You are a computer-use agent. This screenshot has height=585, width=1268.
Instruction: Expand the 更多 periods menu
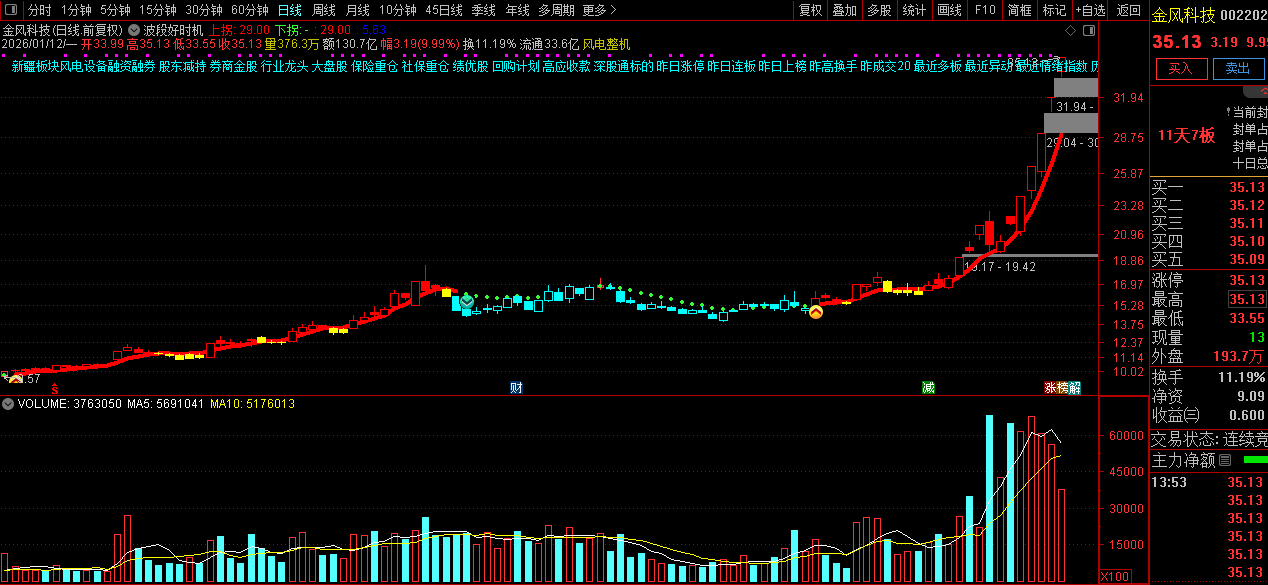point(598,10)
